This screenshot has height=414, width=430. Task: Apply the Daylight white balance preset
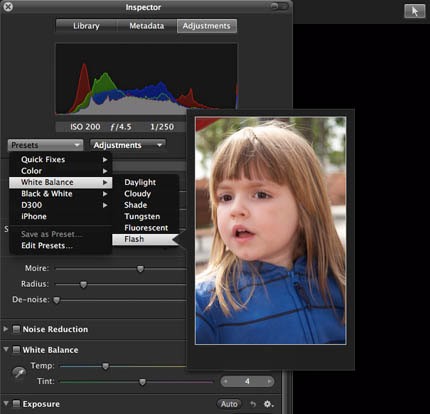pos(146,182)
